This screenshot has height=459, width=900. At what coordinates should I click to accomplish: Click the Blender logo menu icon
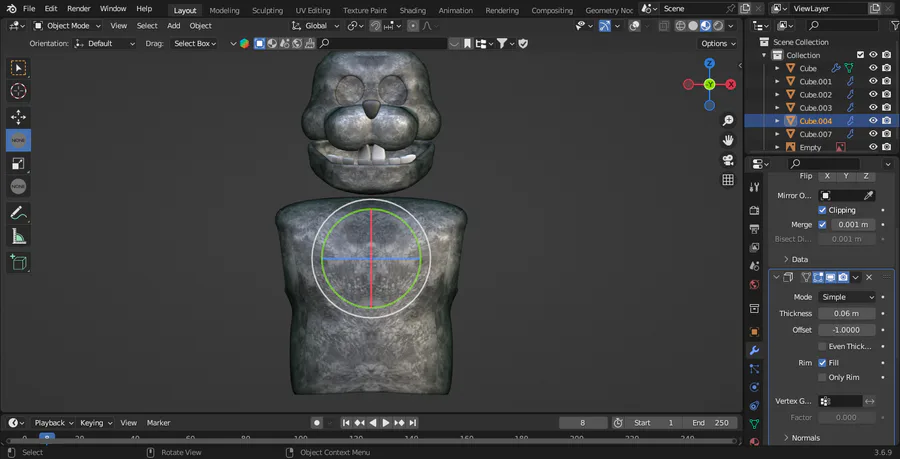pyautogui.click(x=11, y=9)
